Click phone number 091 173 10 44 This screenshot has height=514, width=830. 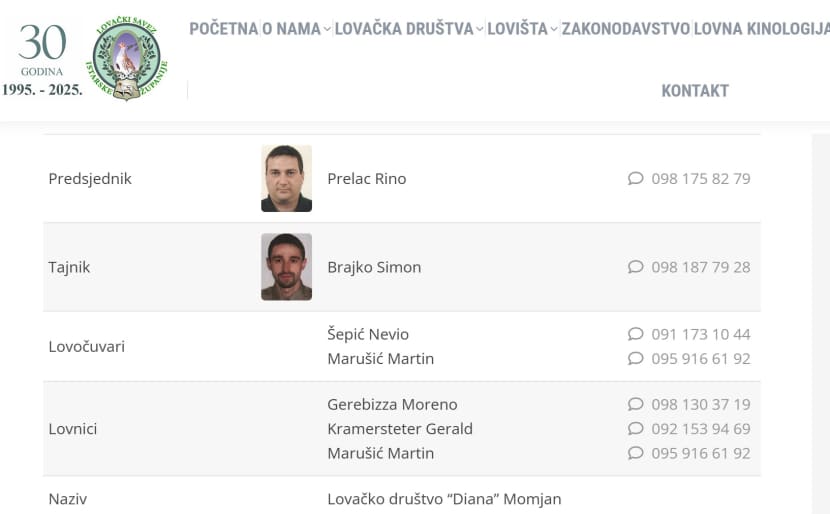(x=700, y=334)
